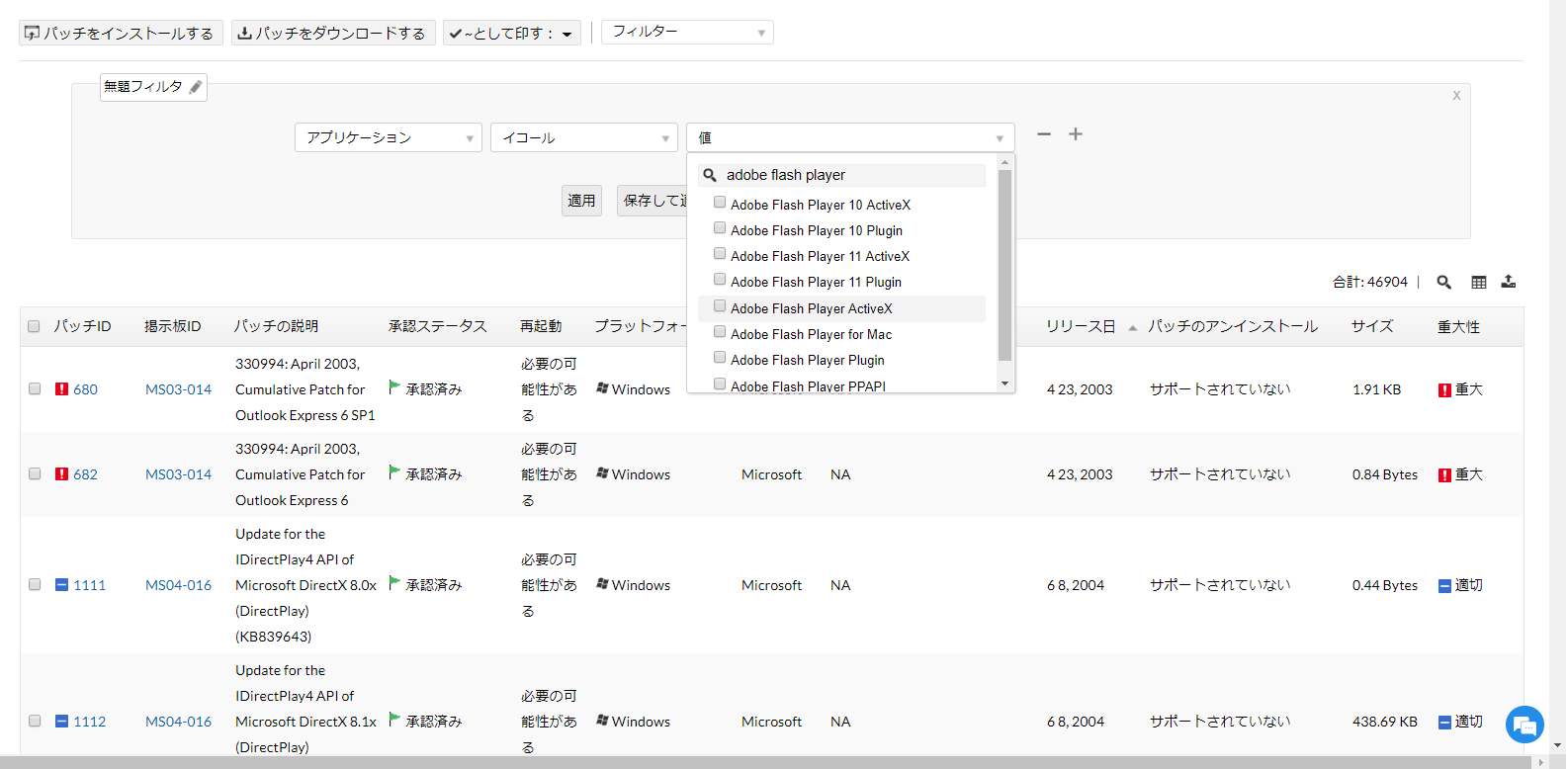Close the filter panel with the X

point(1456,96)
